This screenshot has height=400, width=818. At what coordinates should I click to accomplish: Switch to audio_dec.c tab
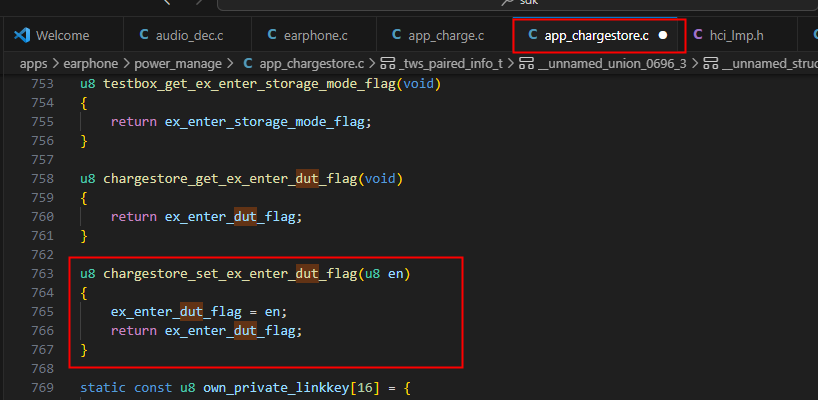click(187, 35)
